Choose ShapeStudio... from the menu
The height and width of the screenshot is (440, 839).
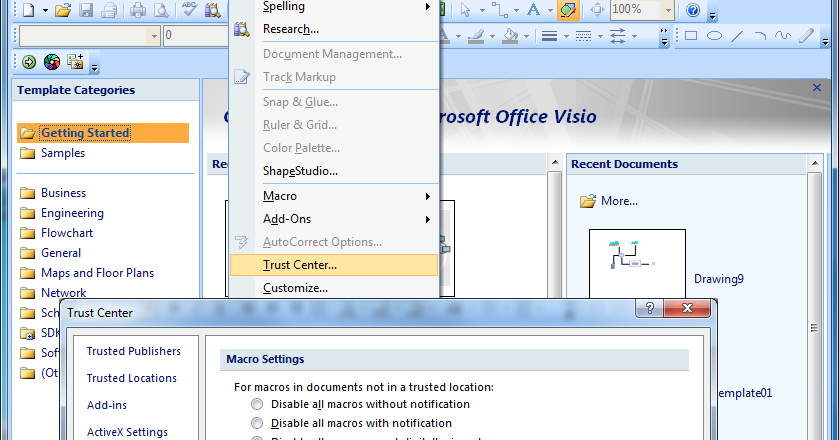tap(334, 171)
